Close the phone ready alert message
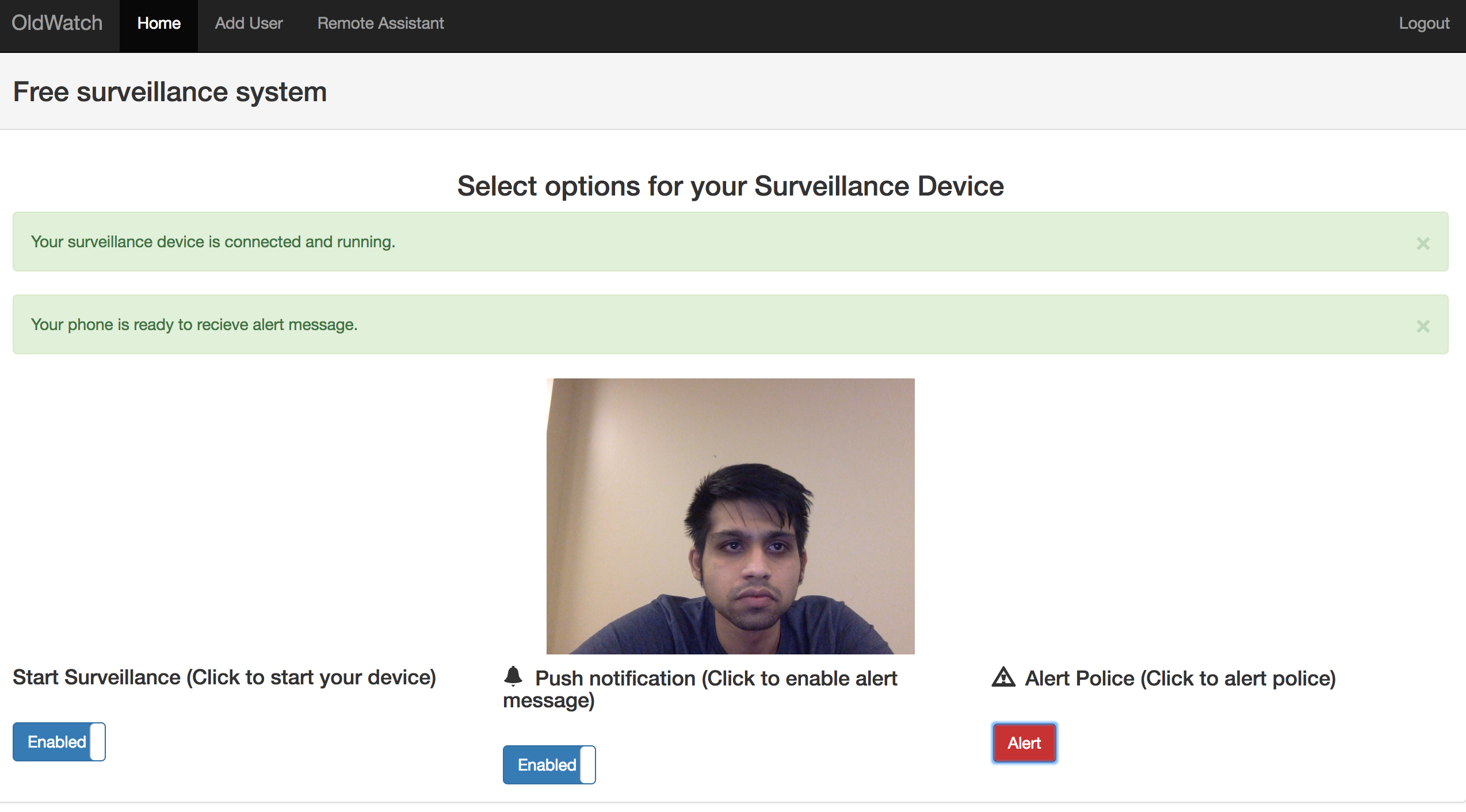1466x812 pixels. tap(1423, 327)
